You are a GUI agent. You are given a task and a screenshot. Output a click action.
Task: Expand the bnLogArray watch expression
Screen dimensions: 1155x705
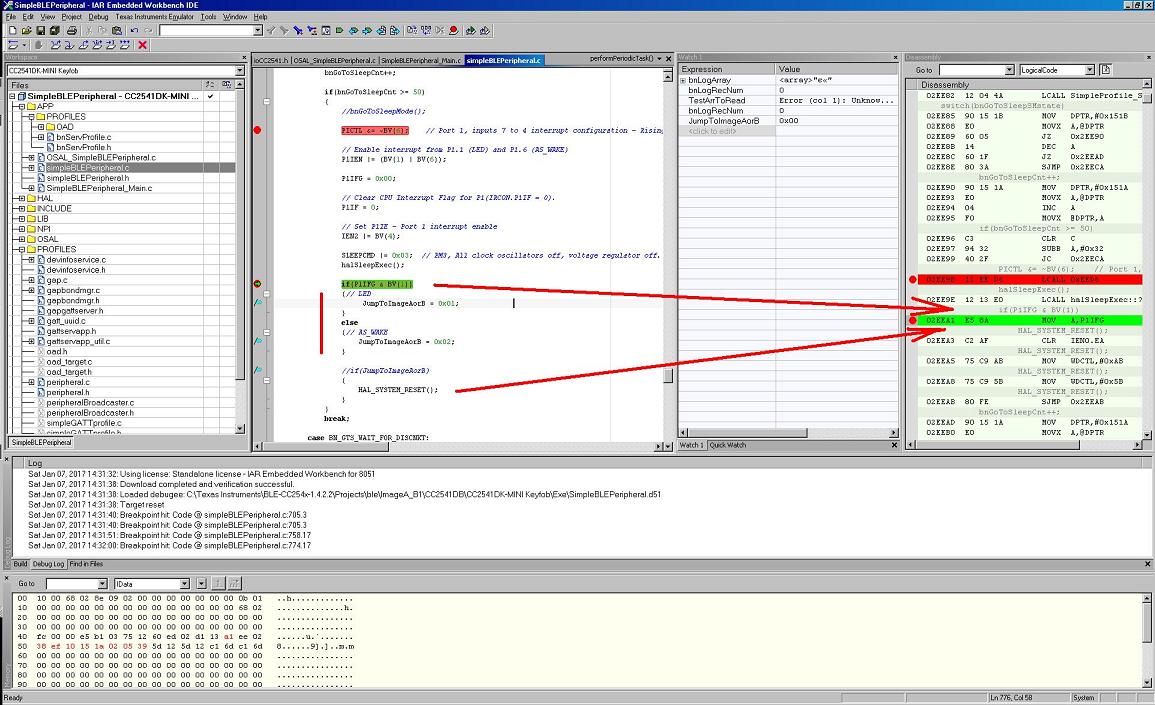(x=683, y=80)
